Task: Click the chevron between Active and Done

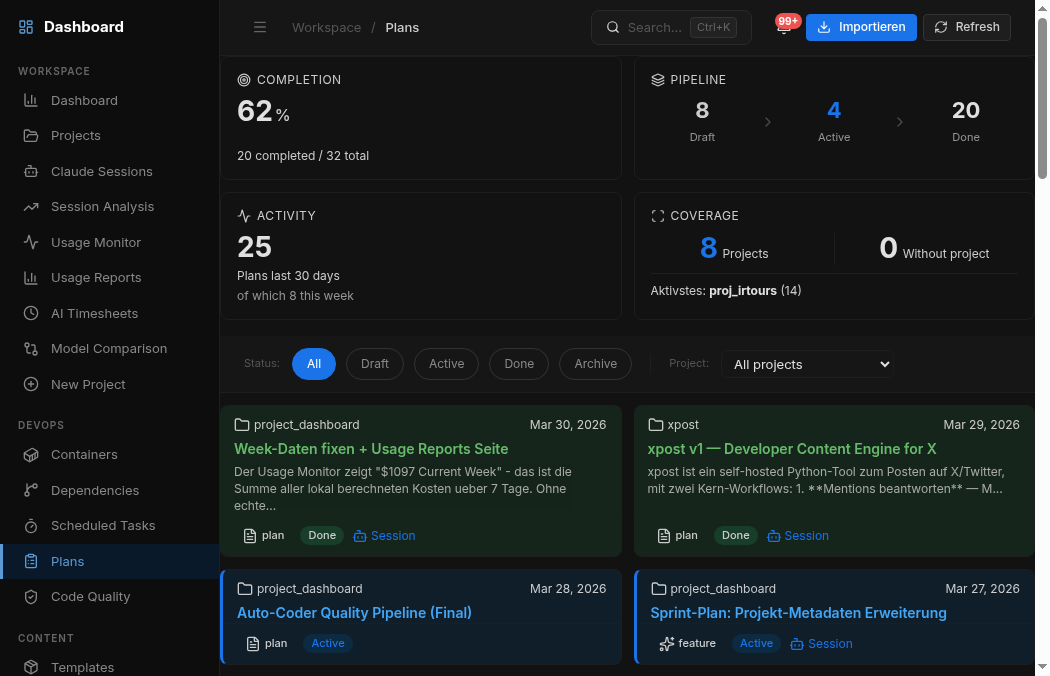Action: [900, 122]
